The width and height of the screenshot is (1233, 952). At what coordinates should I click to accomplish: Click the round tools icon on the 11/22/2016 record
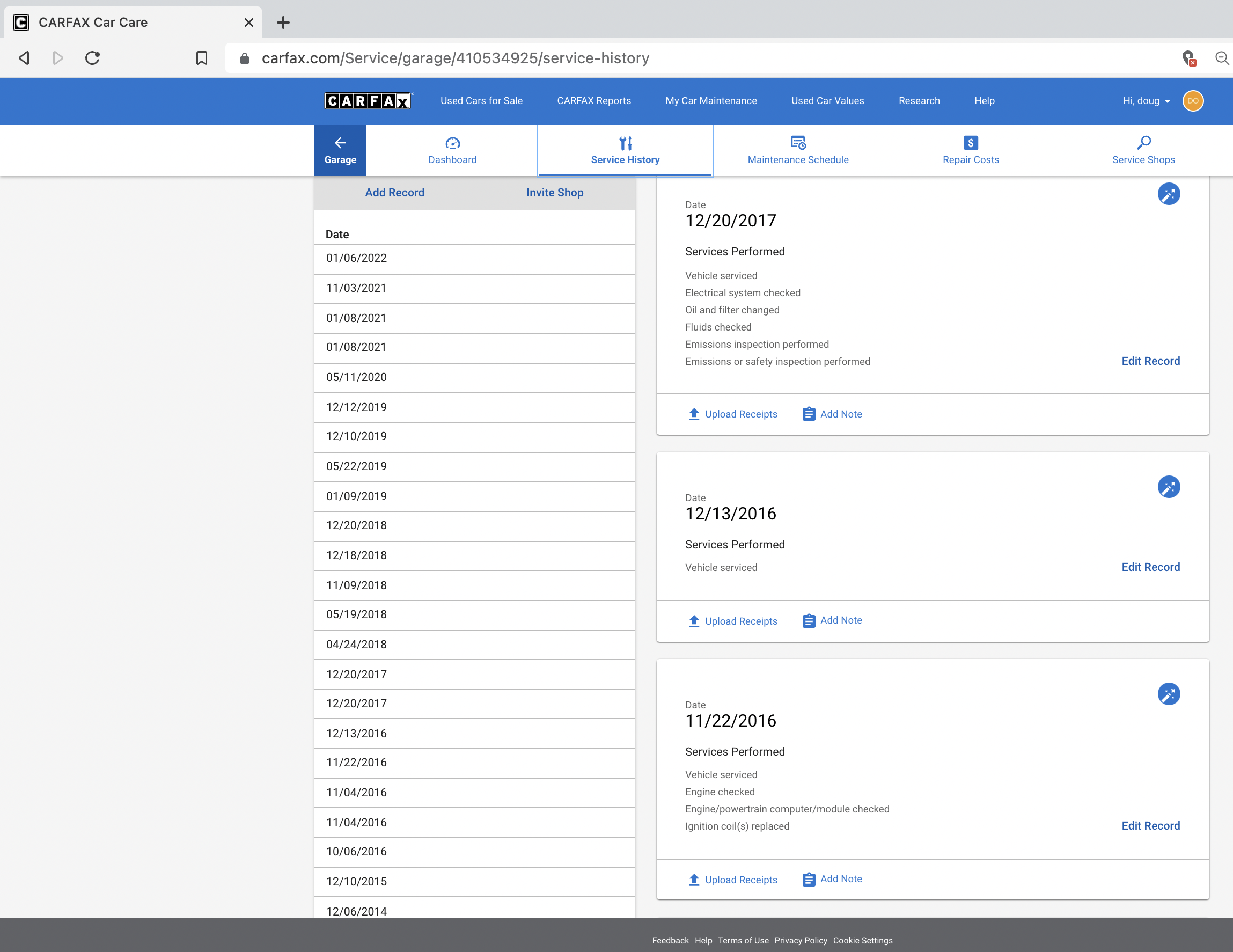(1169, 694)
